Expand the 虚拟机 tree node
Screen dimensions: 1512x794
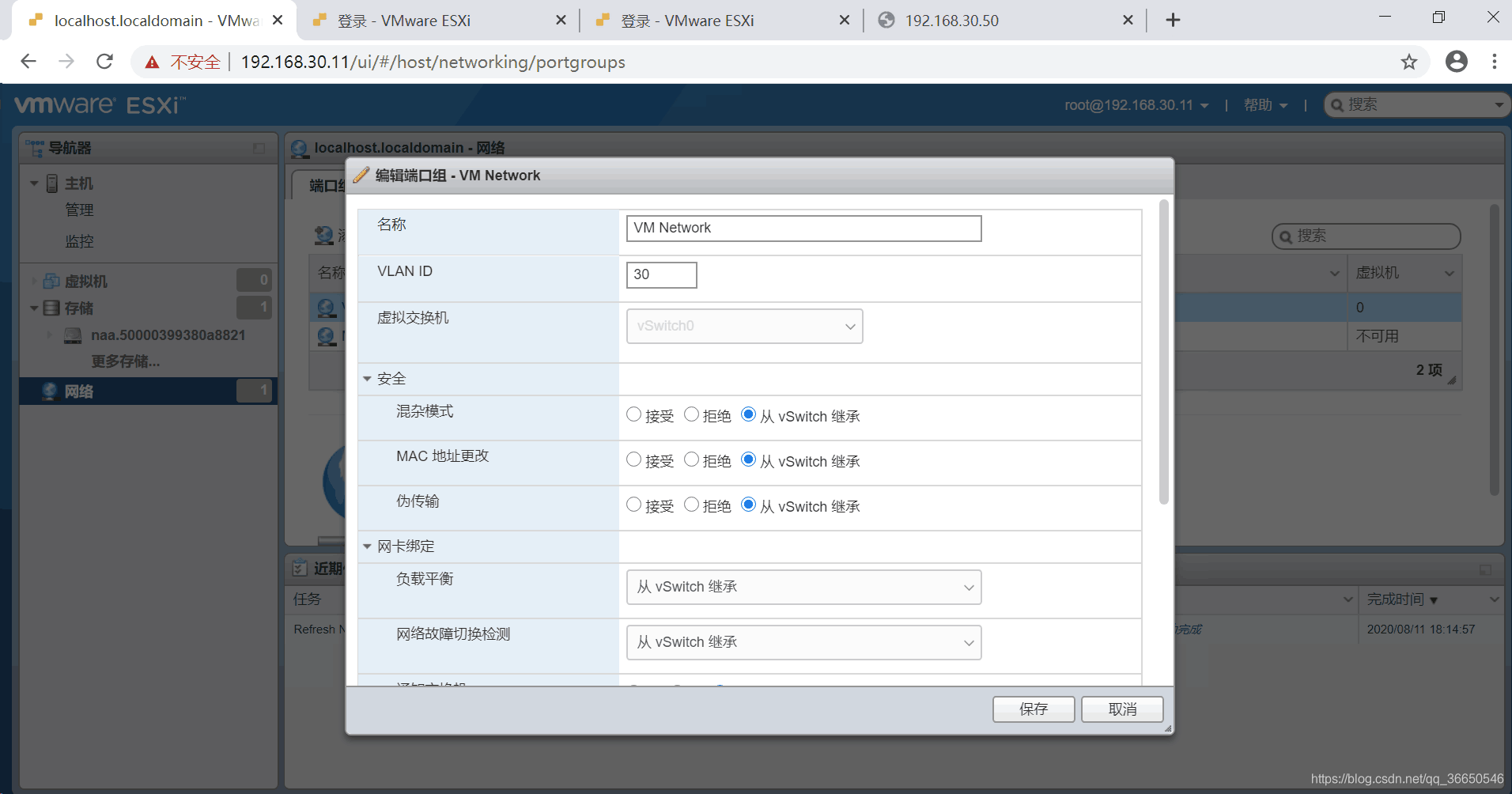click(x=34, y=281)
